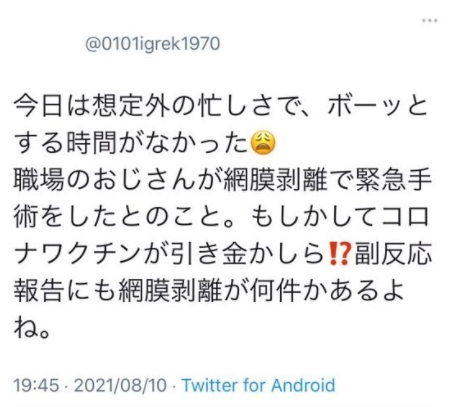Select the word もしかして
The width and height of the screenshot is (453, 407).
tap(311, 217)
